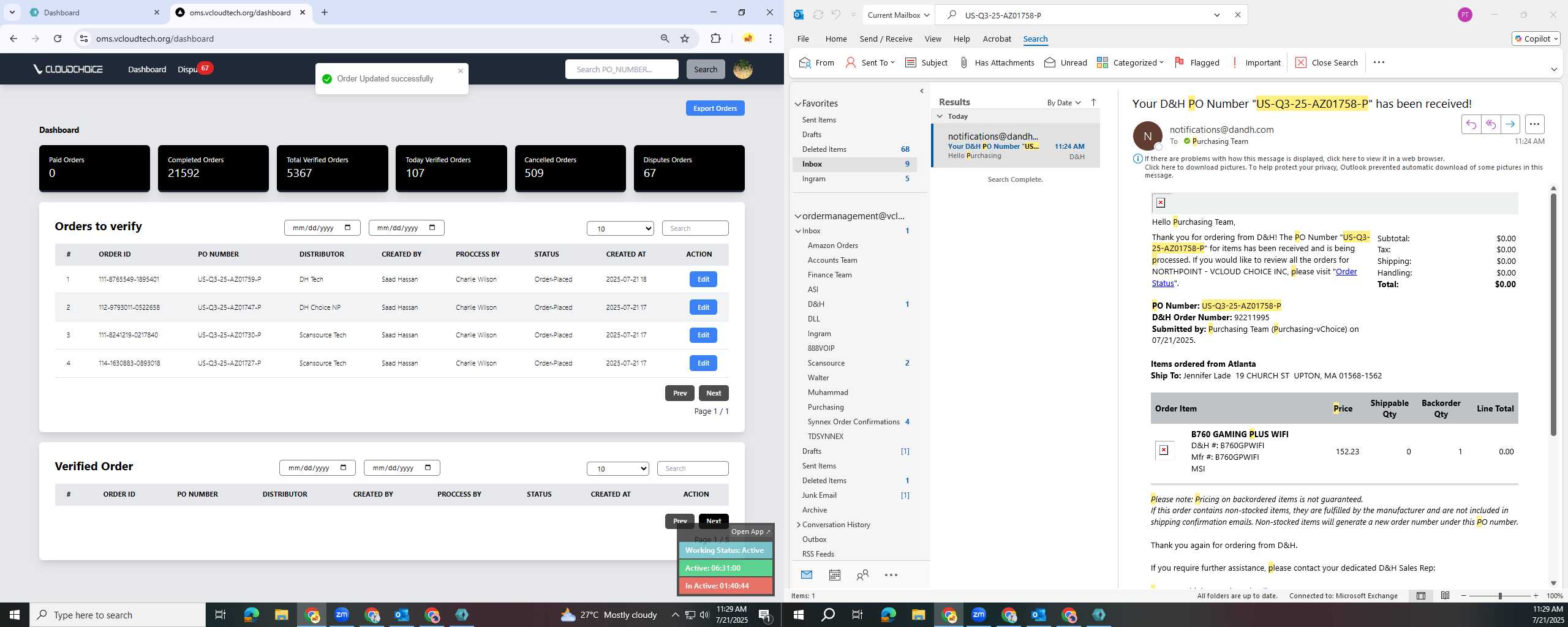
Task: Open Outlook View tab
Action: pos(932,39)
